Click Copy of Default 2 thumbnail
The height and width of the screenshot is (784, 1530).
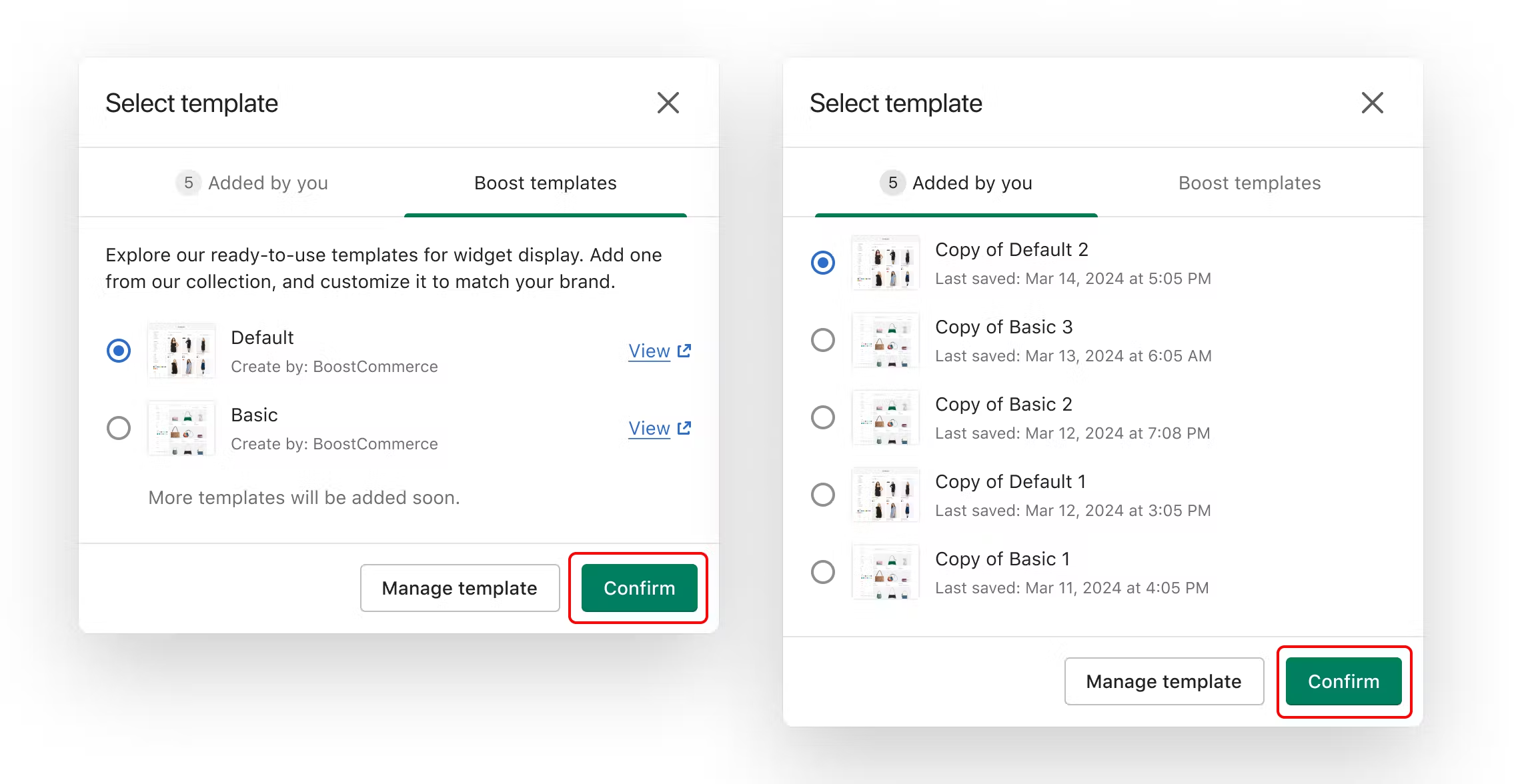886,263
